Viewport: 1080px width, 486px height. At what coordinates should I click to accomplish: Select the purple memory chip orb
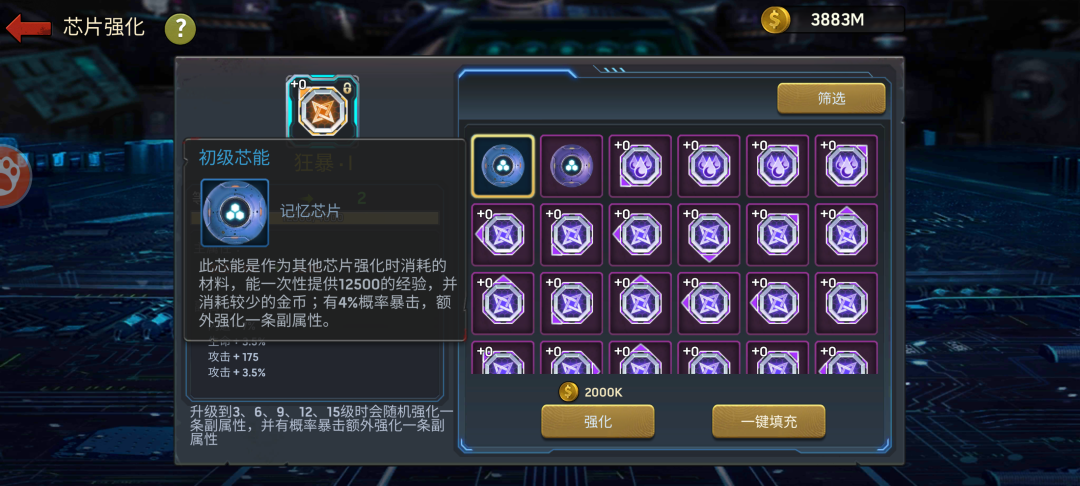[x=572, y=166]
